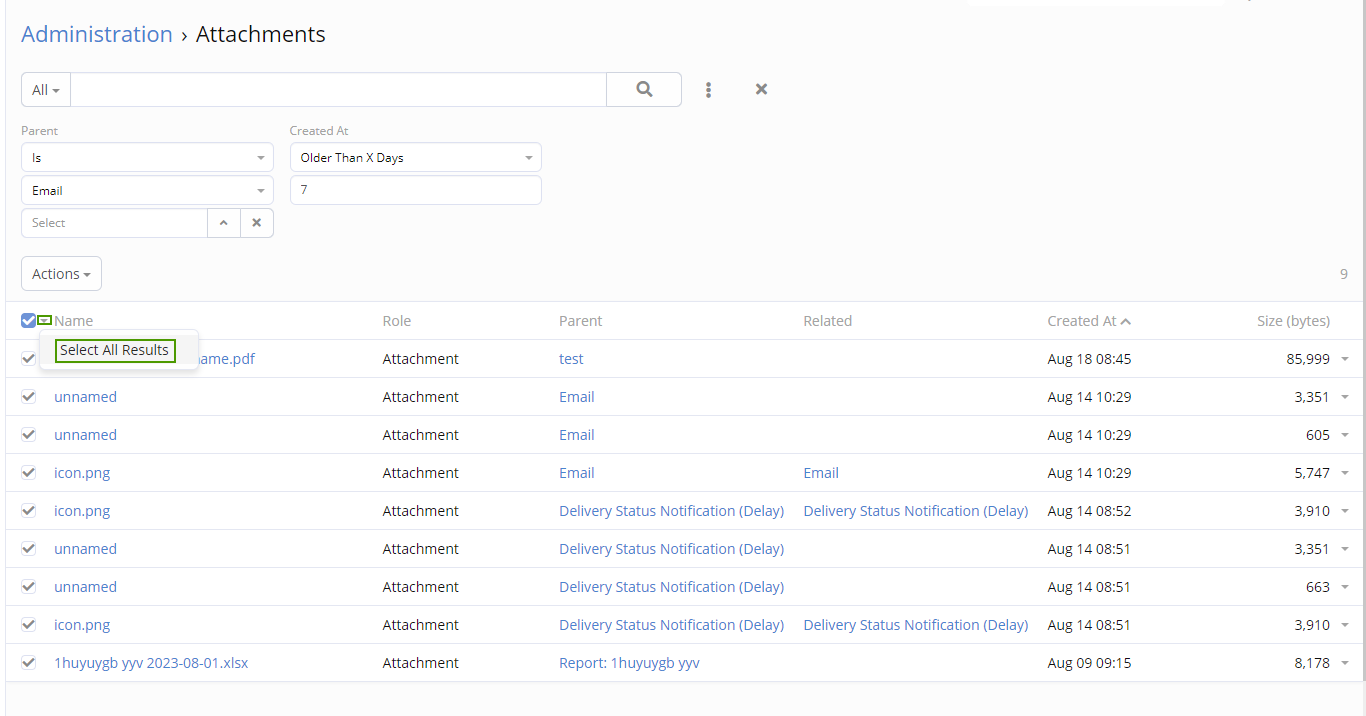Go to Administration breadcrumb link
Viewport: 1366px width, 716px height.
[x=97, y=34]
